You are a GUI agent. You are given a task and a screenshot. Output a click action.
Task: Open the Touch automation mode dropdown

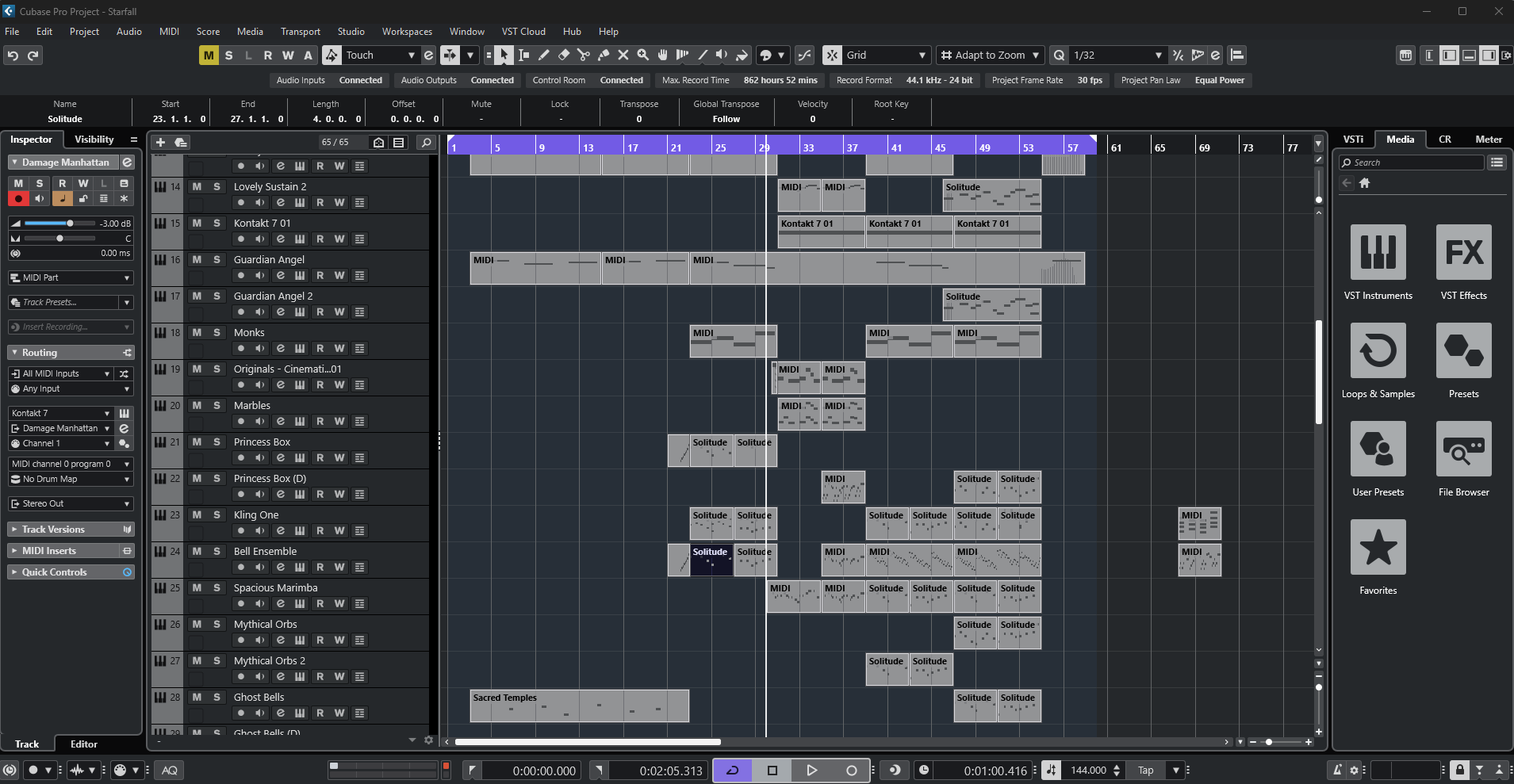pyautogui.click(x=380, y=55)
